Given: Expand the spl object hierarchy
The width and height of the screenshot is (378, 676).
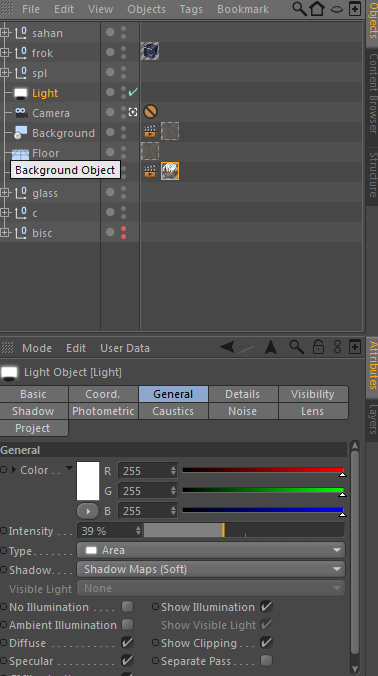Looking at the screenshot, I should [x=5, y=72].
